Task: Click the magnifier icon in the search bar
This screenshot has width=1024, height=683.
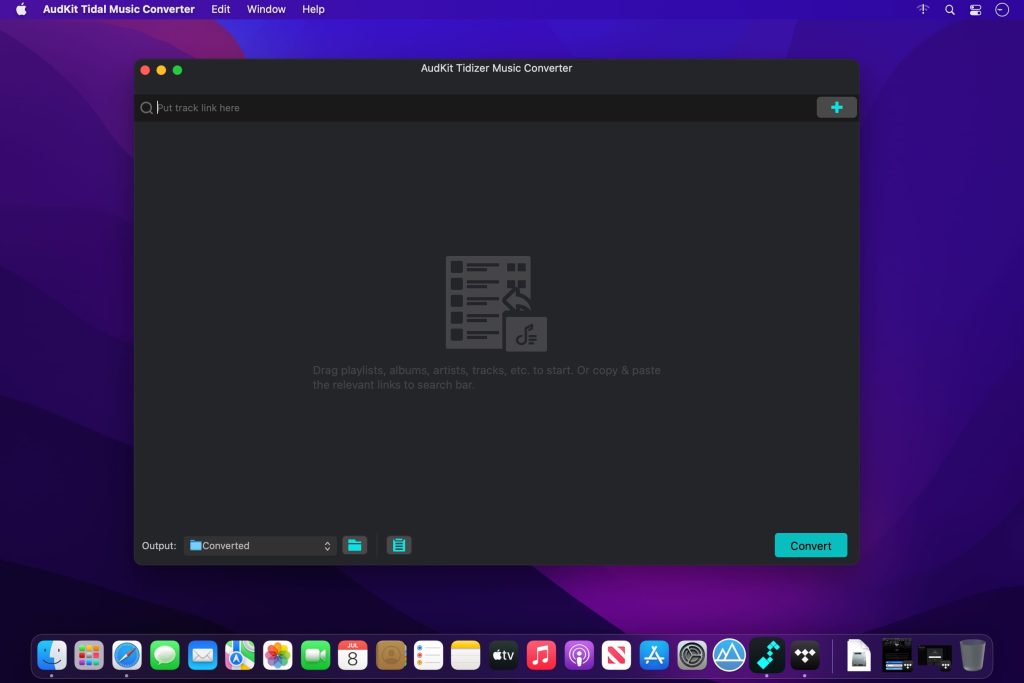Action: 146,107
